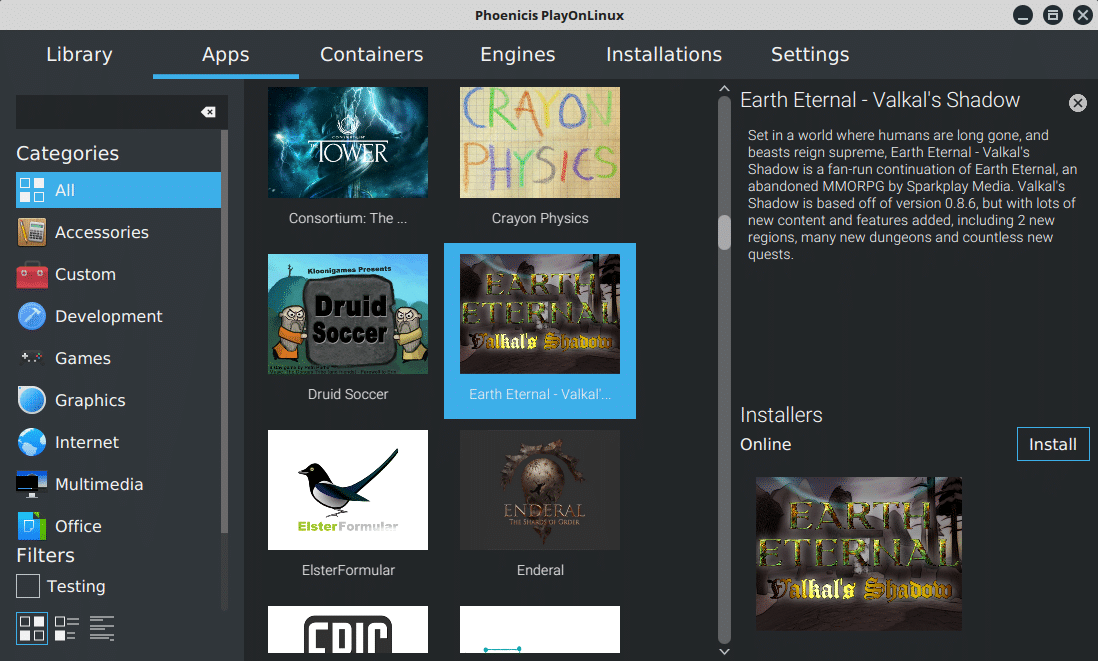Switch to compact list view
This screenshot has width=1098, height=661.
[67, 628]
